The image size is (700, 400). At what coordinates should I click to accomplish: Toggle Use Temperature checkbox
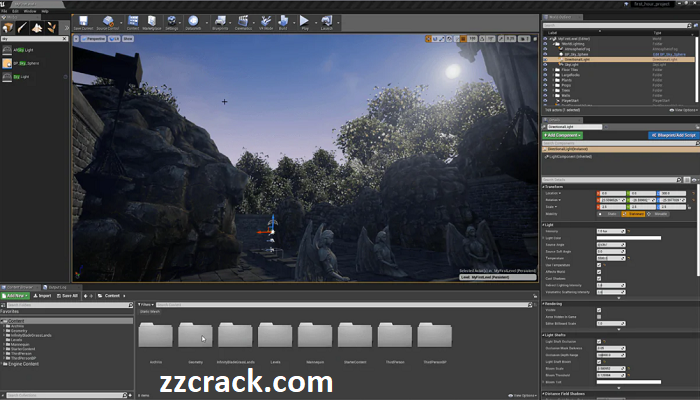[x=599, y=265]
